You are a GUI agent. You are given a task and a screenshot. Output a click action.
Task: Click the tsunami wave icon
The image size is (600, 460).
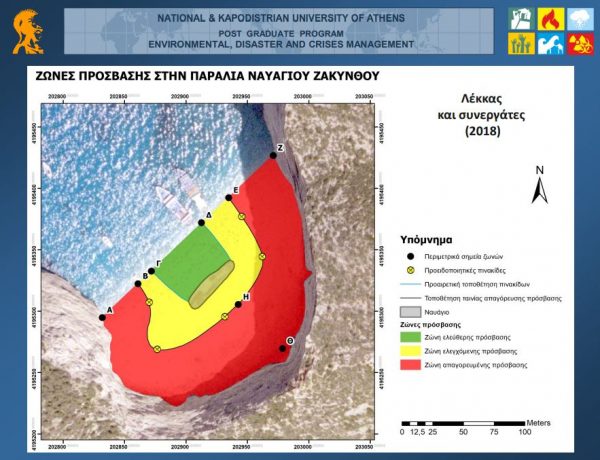click(549, 43)
